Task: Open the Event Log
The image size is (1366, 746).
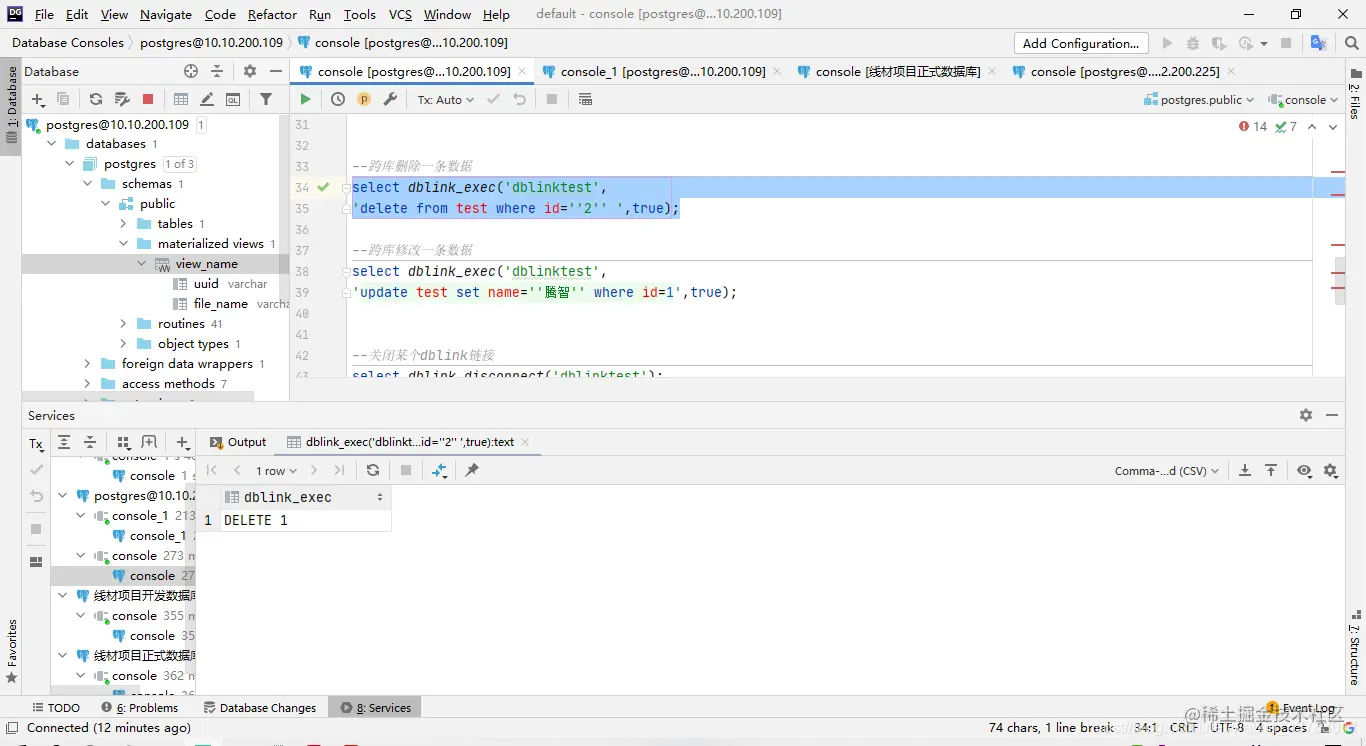Action: (x=1301, y=707)
